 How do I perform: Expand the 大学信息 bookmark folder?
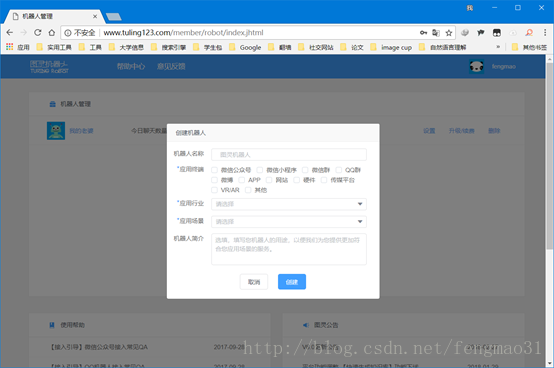126,47
